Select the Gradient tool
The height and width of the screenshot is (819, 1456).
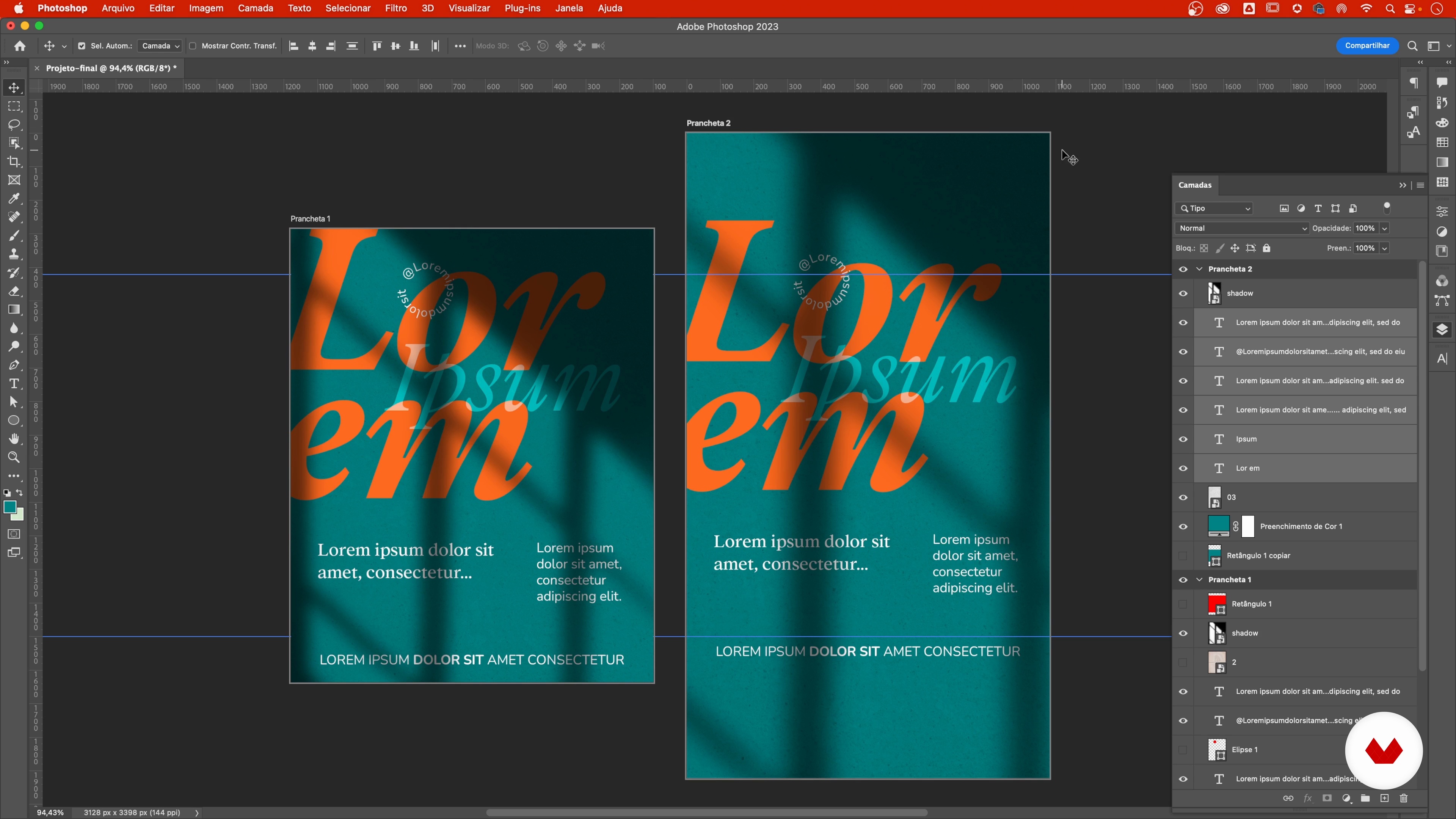pyautogui.click(x=14, y=310)
